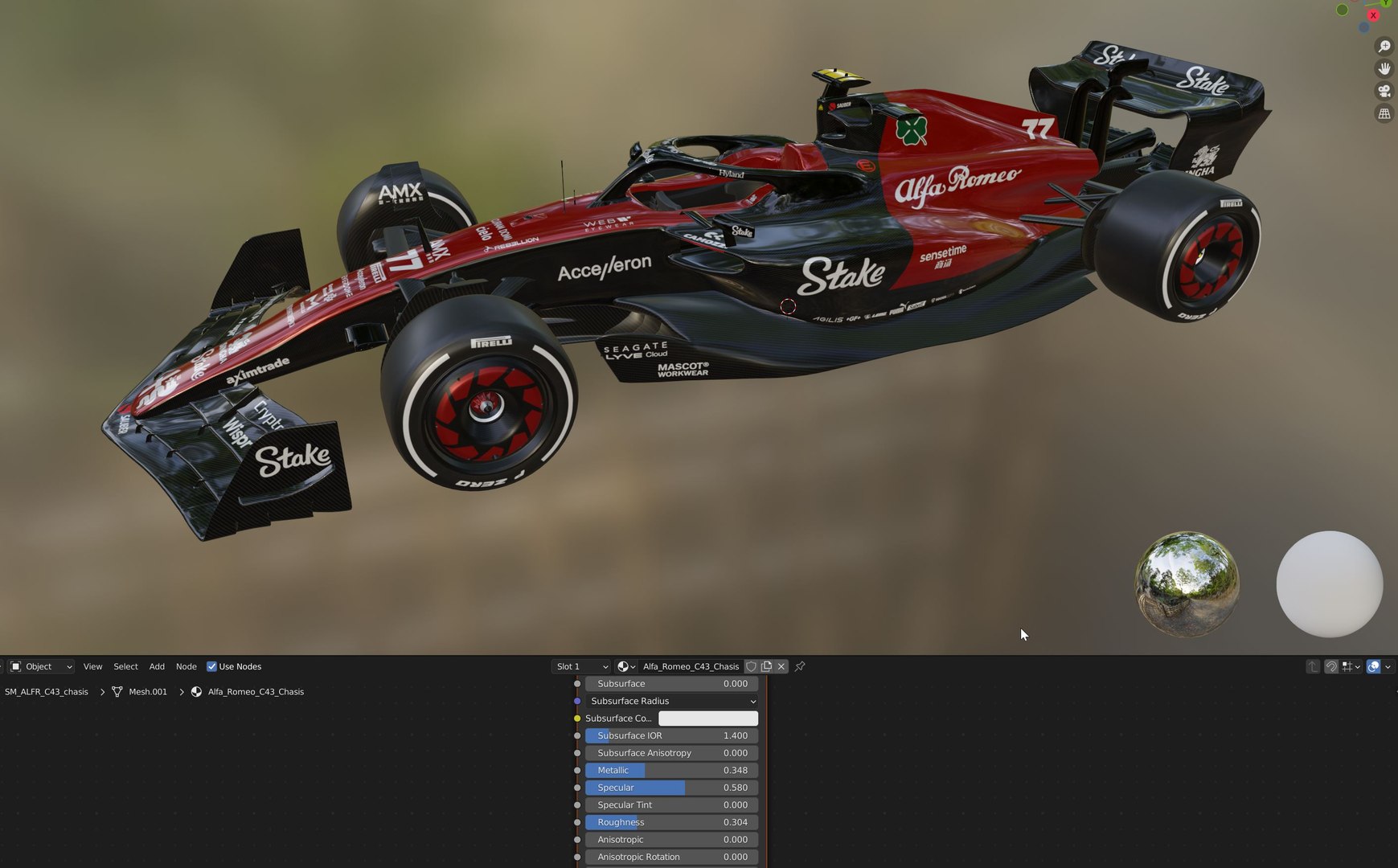
Task: Toggle the node editor overlays icon
Action: (x=1374, y=666)
